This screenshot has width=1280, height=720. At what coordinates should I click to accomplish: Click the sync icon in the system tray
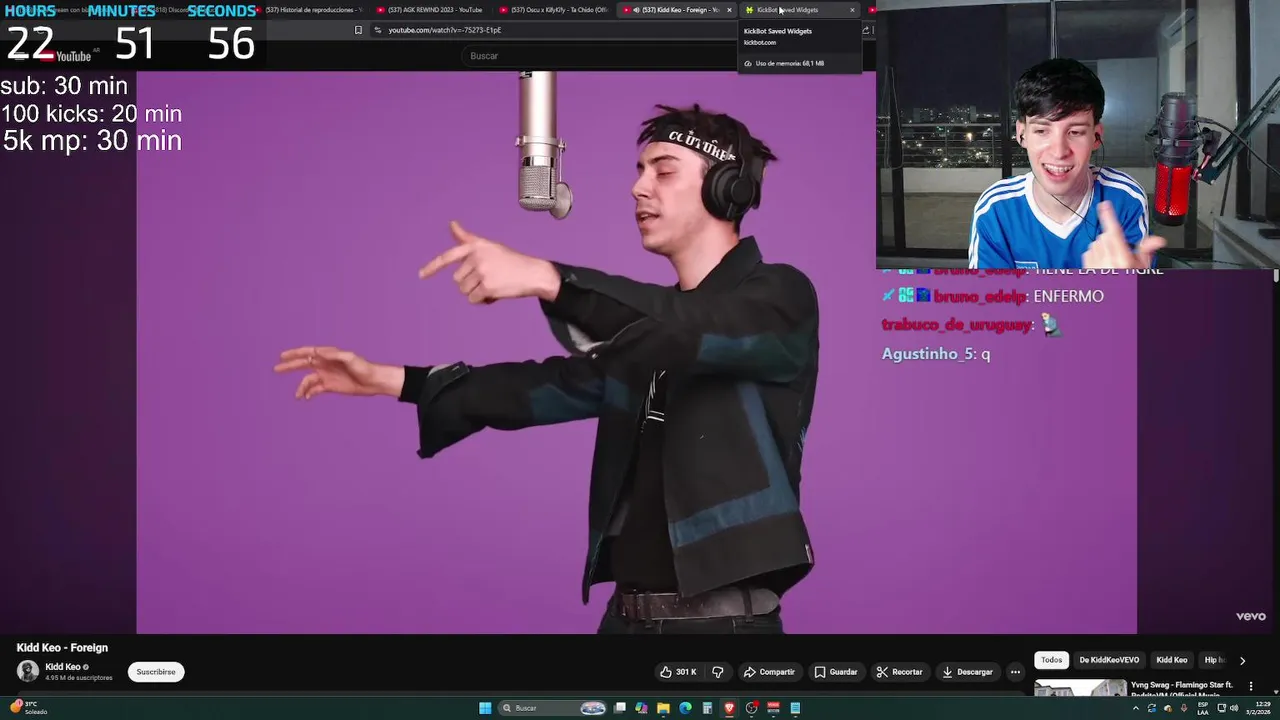1152,708
